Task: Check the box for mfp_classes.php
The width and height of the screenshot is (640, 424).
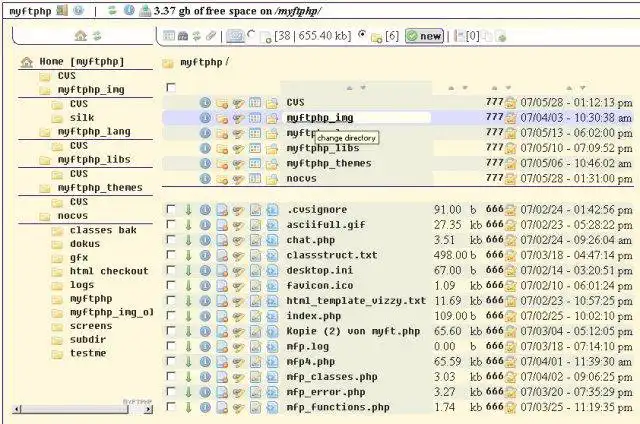Action: click(171, 376)
